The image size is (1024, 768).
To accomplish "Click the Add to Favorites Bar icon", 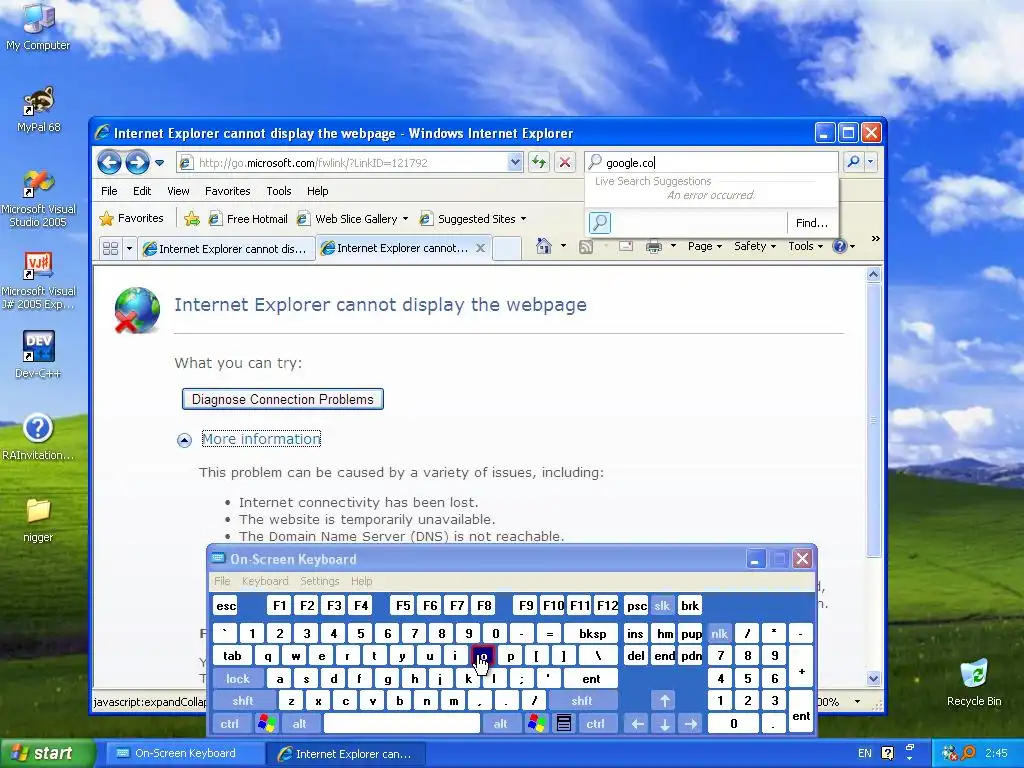I will tap(192, 219).
